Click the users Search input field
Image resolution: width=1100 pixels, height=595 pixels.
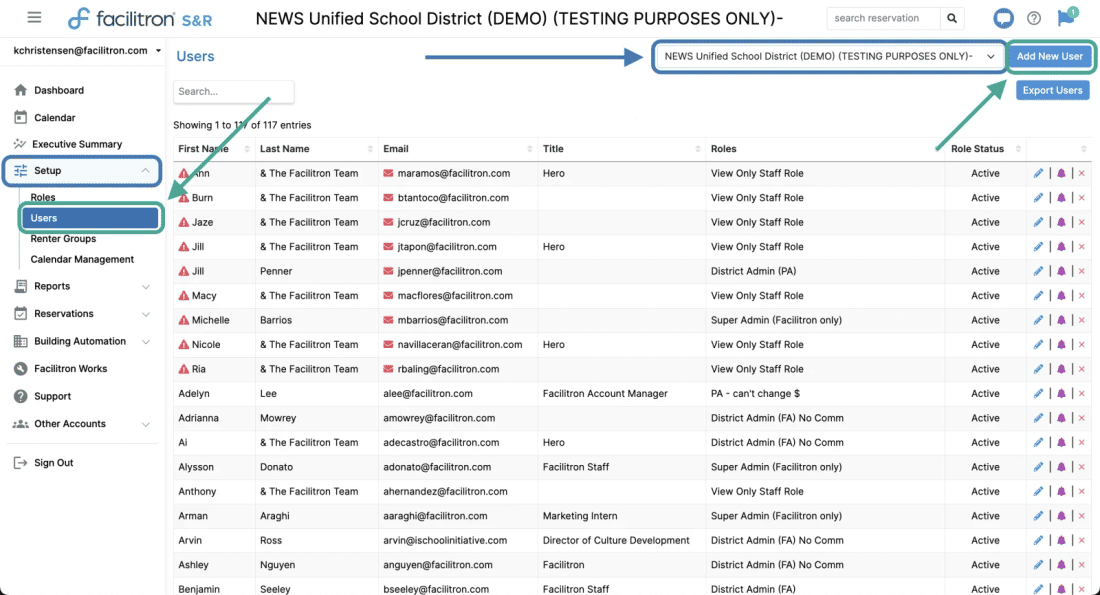pyautogui.click(x=234, y=91)
